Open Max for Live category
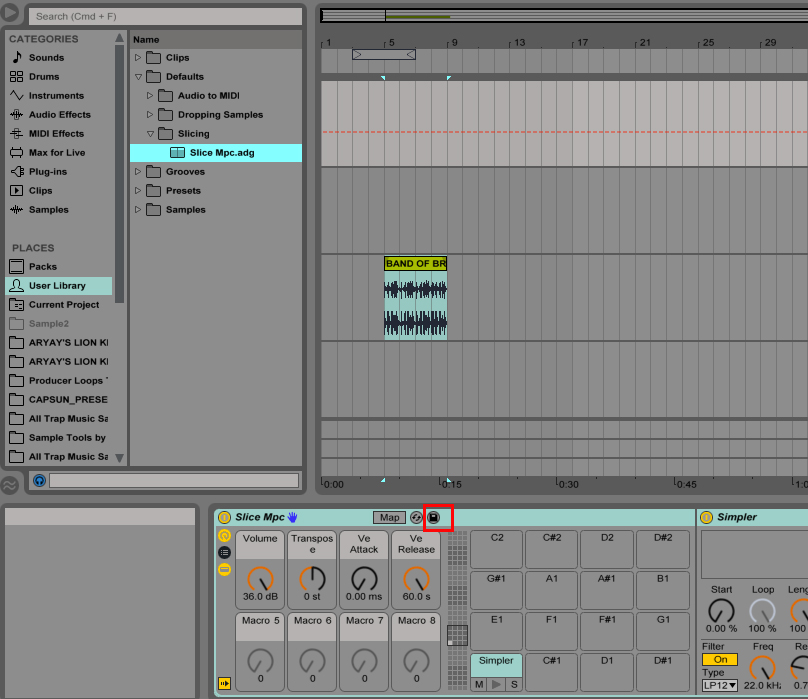808x699 pixels. click(x=57, y=153)
